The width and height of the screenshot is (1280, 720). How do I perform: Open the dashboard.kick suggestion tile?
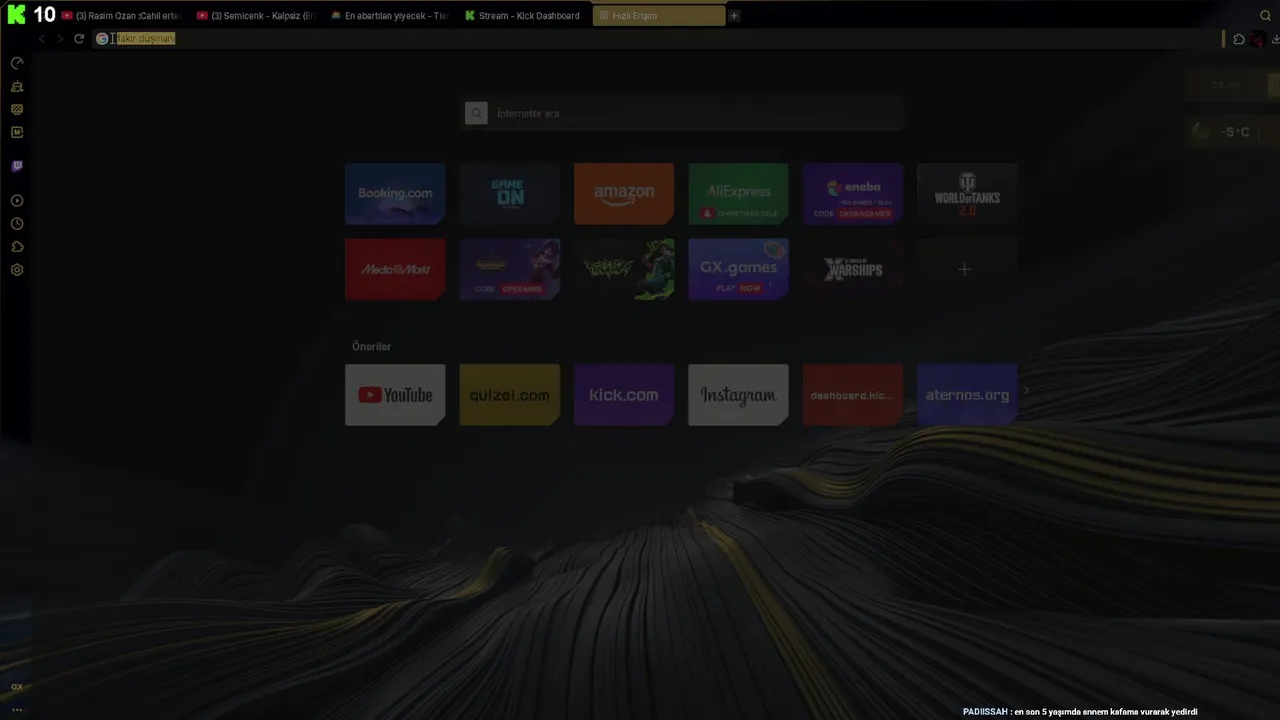[853, 395]
